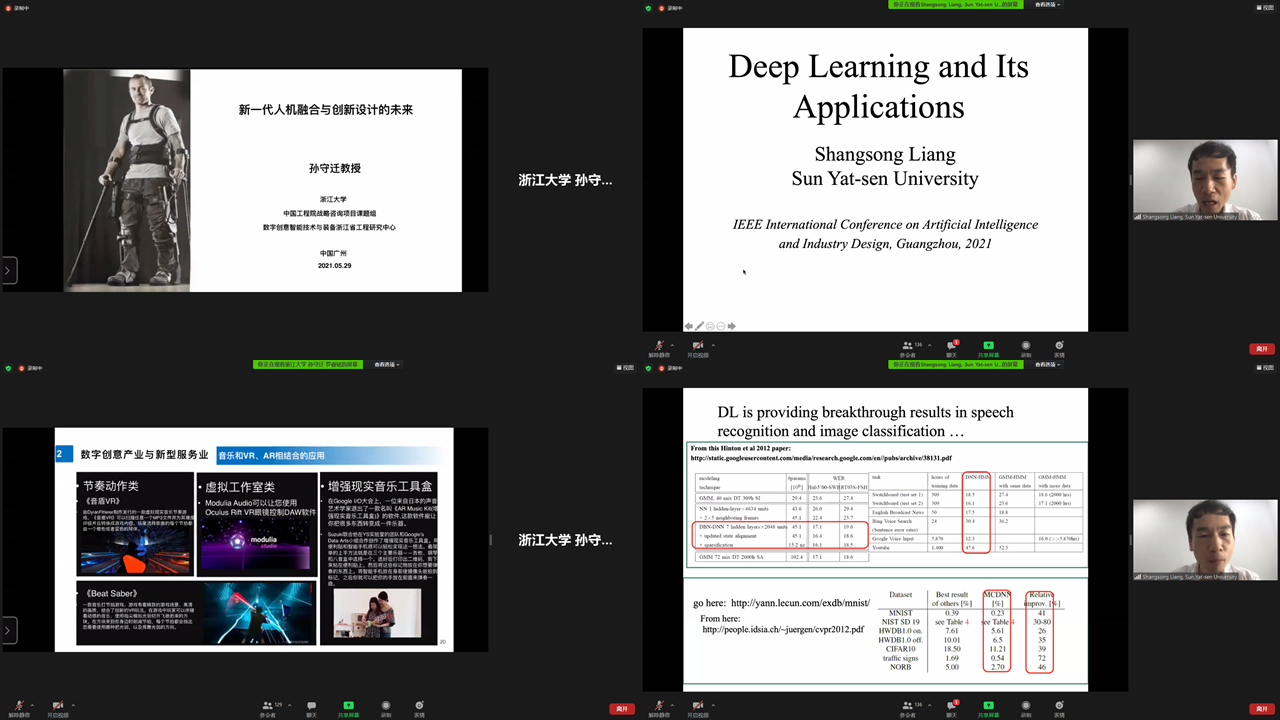1280x720 pixels.
Task: Open 查看选项 dropdown in top-right meeting window
Action: point(1047,4)
